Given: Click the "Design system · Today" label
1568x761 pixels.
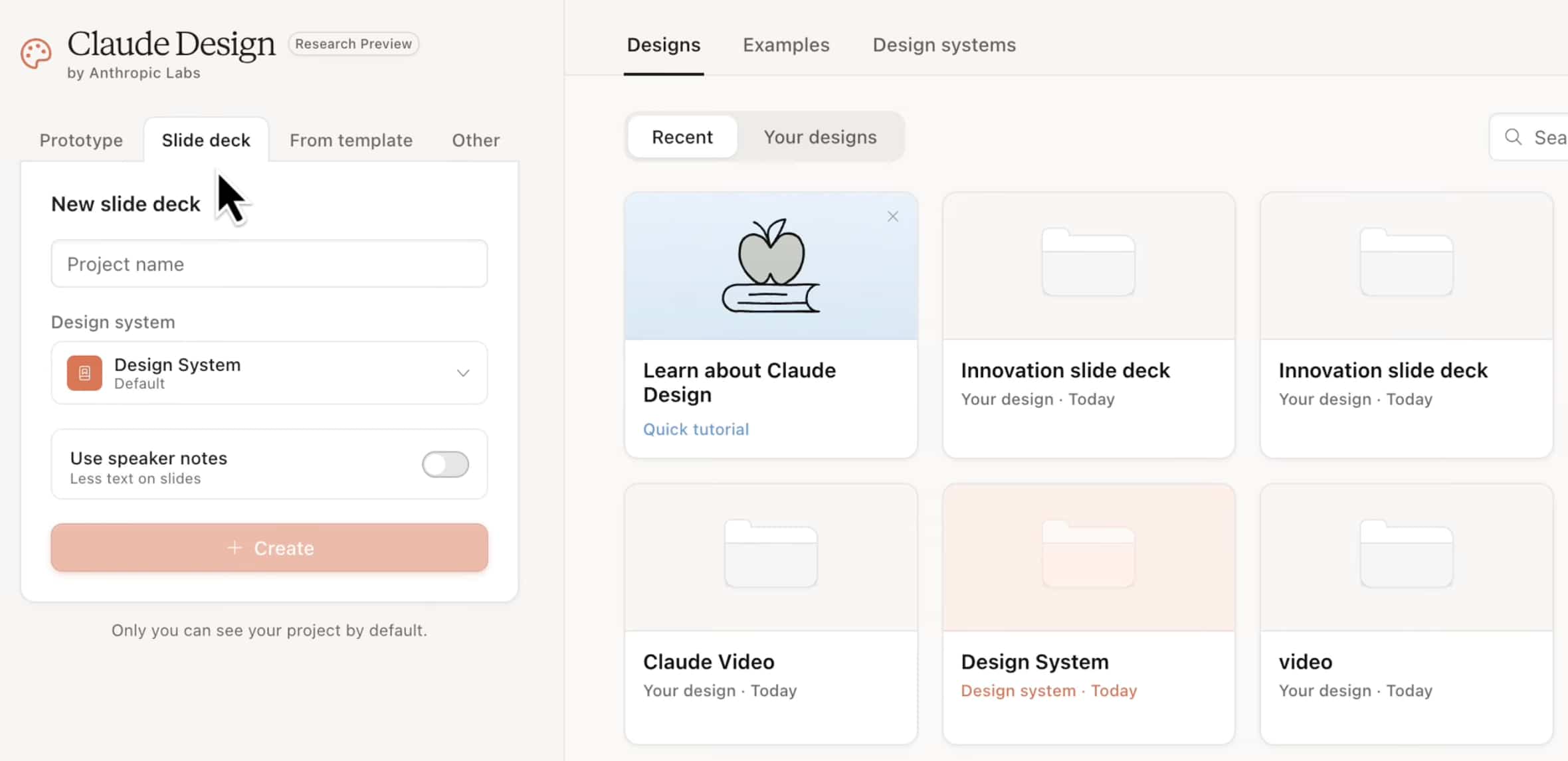Looking at the screenshot, I should pos(1048,691).
